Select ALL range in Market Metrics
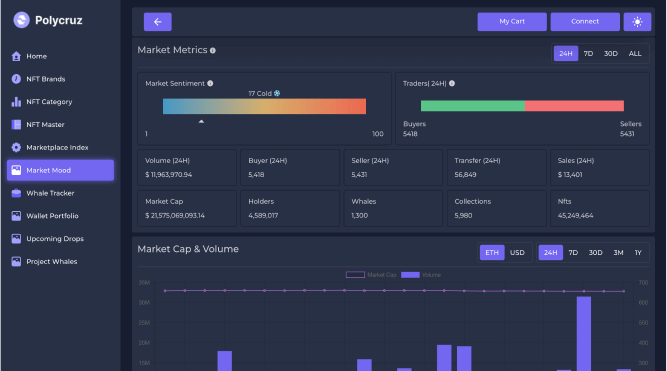The width and height of the screenshot is (667, 371). click(x=635, y=54)
